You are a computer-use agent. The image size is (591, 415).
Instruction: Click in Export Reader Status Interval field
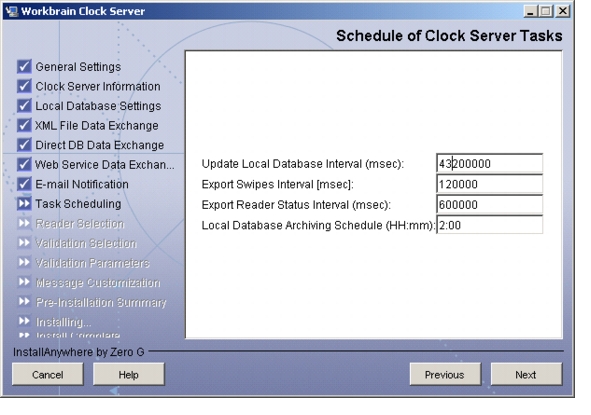coord(490,205)
